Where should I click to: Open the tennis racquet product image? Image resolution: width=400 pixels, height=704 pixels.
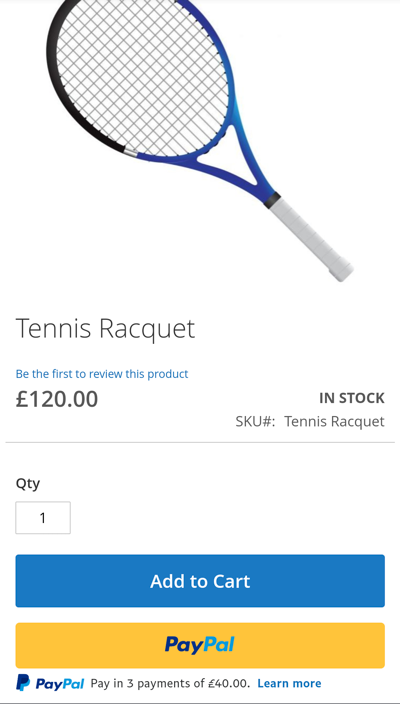point(200,139)
